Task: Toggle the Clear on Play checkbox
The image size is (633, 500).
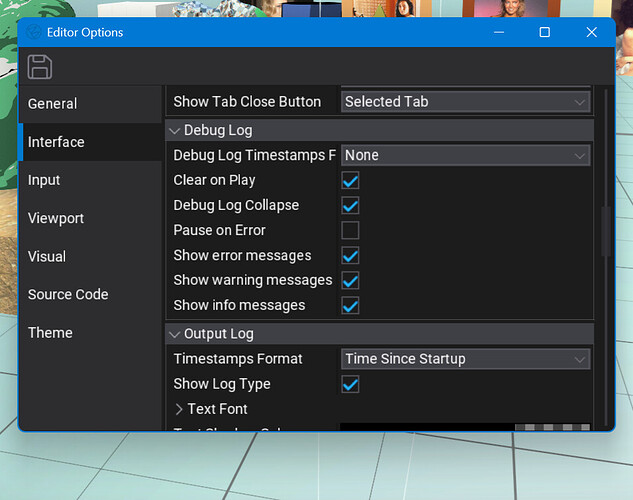Action: coord(350,181)
